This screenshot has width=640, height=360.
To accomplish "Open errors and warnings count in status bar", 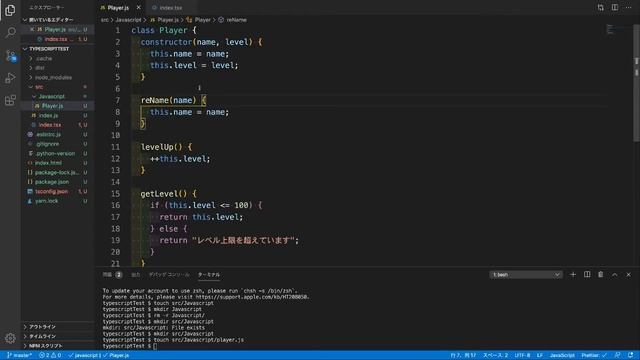I will pyautogui.click(x=50, y=356).
